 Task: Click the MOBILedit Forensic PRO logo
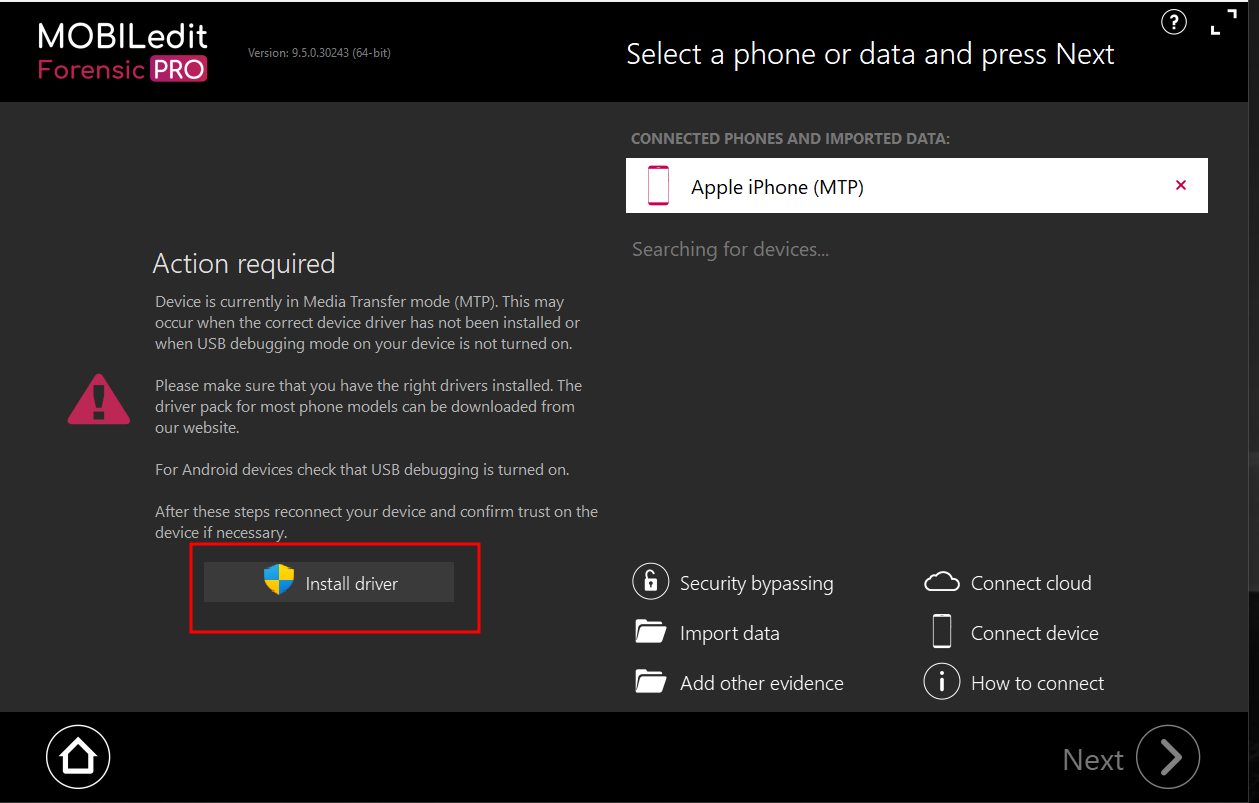(123, 52)
